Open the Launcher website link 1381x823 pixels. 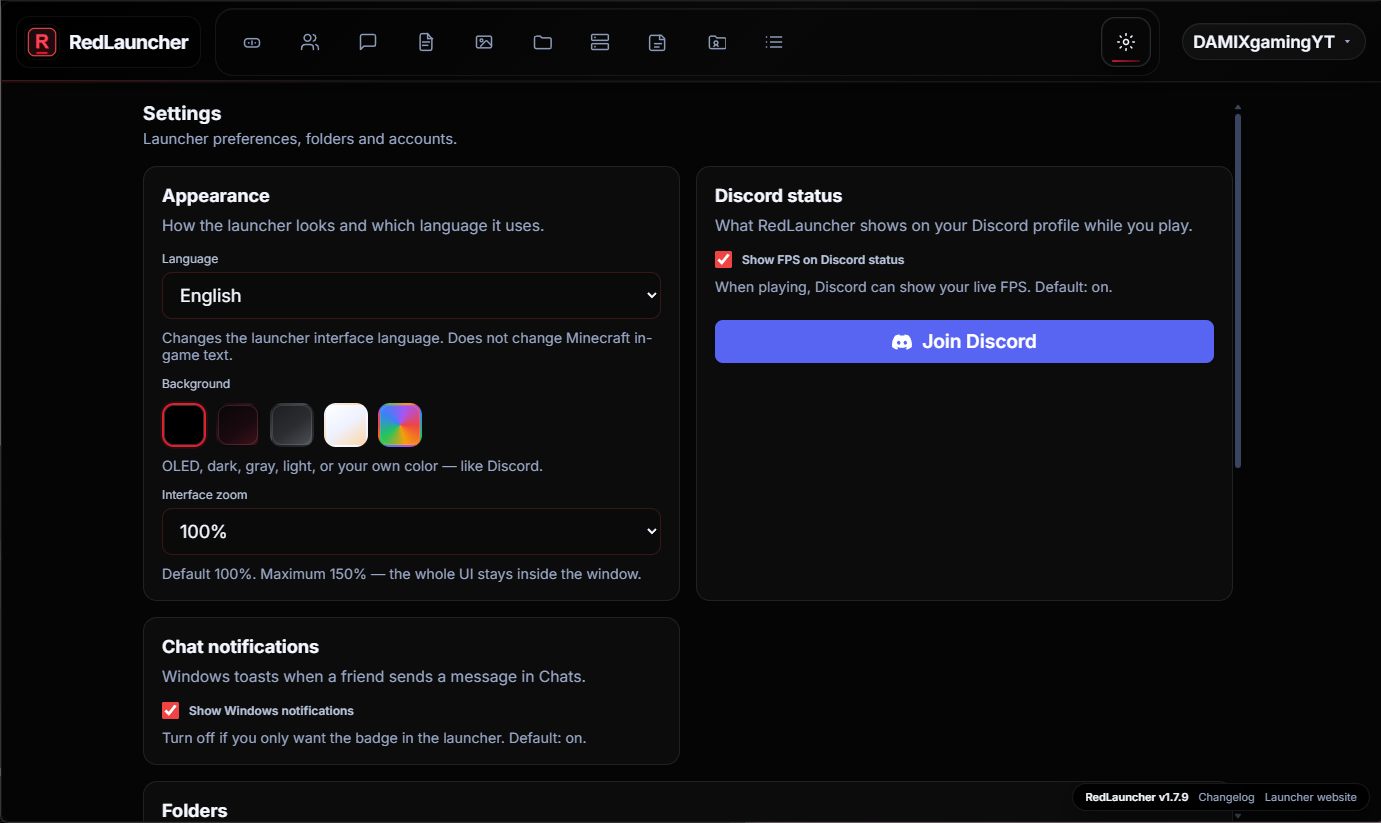pos(1311,797)
